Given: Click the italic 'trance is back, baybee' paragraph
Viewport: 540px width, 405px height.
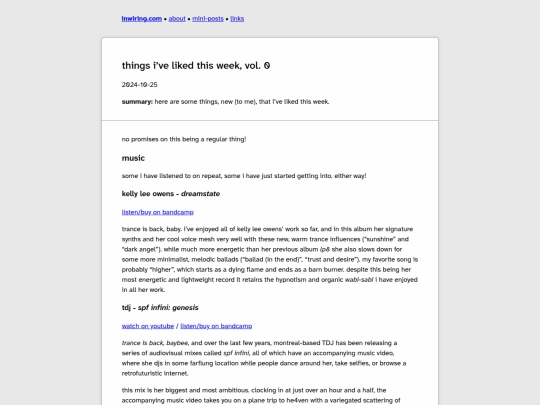Looking at the screenshot, I should click(264, 358).
